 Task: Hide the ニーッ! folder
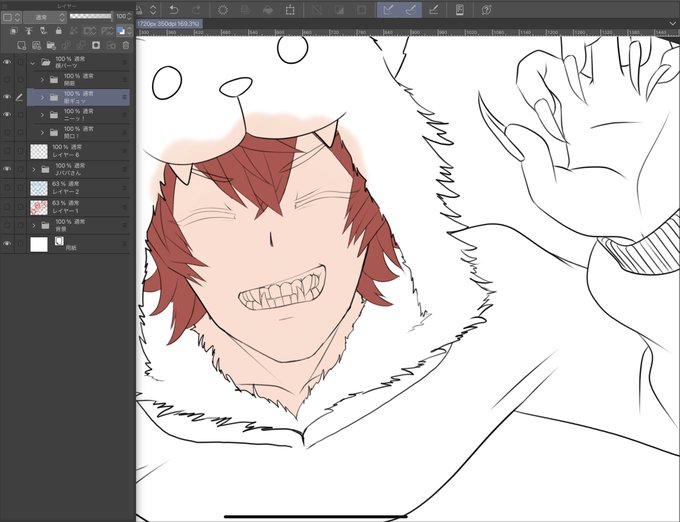[7, 114]
